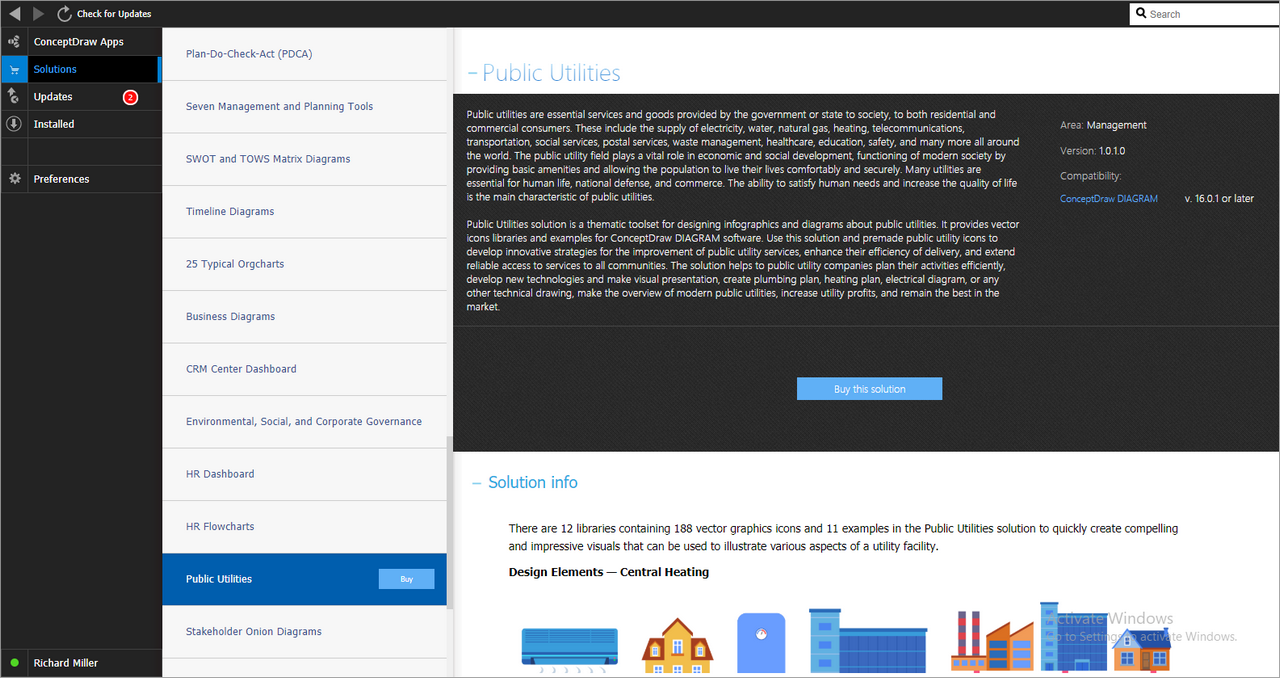Click Version: 1.0.1.0 text
Screen dimensions: 1280x678
click(x=1093, y=151)
